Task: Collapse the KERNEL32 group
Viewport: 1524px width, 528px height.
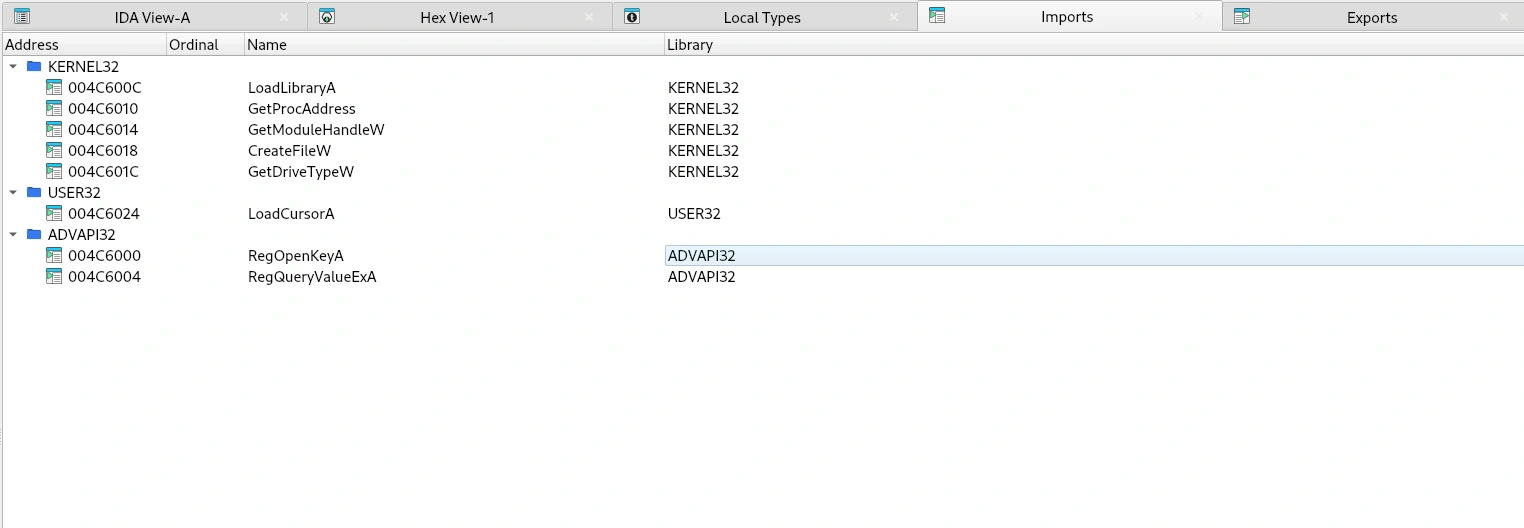Action: coord(13,66)
